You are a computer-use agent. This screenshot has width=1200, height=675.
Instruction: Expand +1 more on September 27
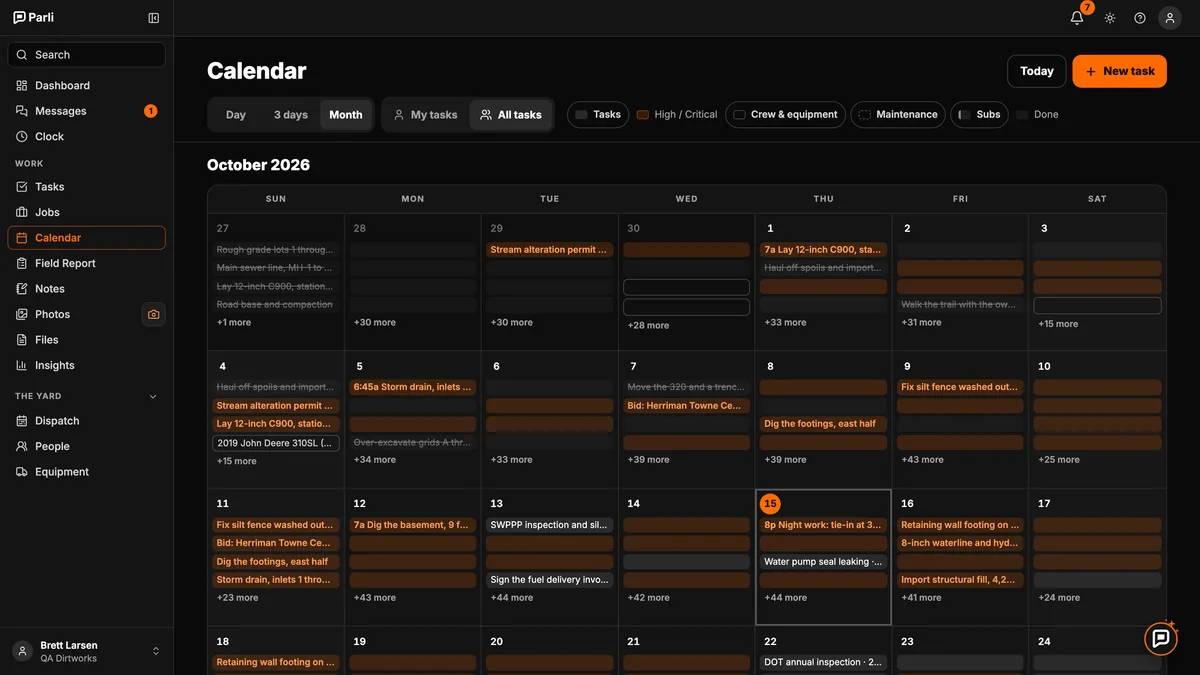tap(234, 323)
